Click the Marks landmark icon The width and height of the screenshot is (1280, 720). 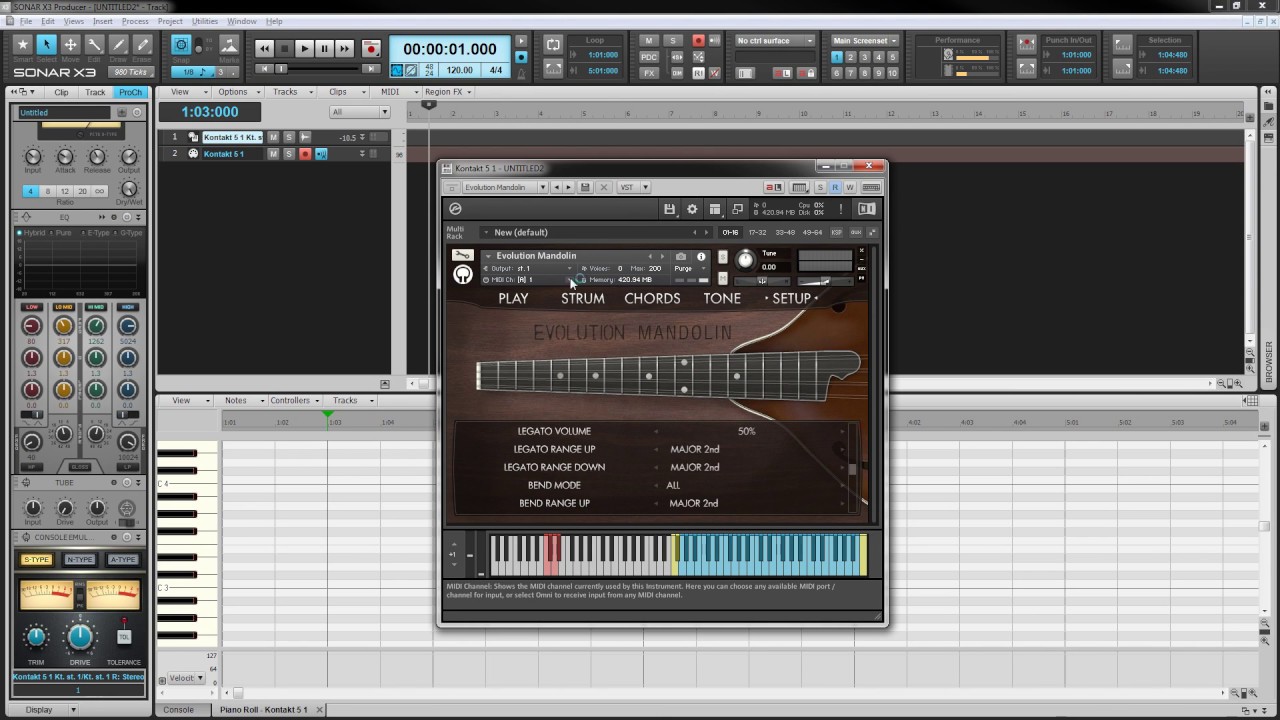point(229,45)
